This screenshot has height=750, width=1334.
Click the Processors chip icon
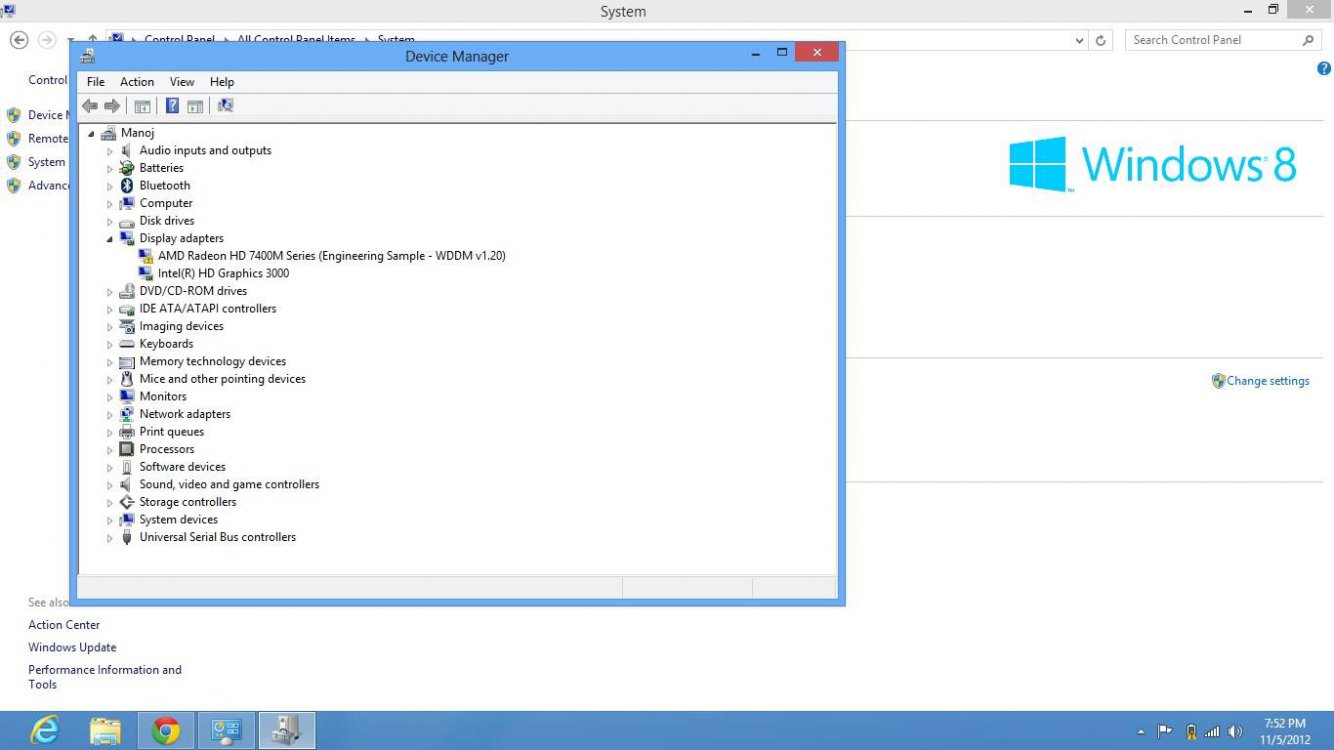coord(127,449)
